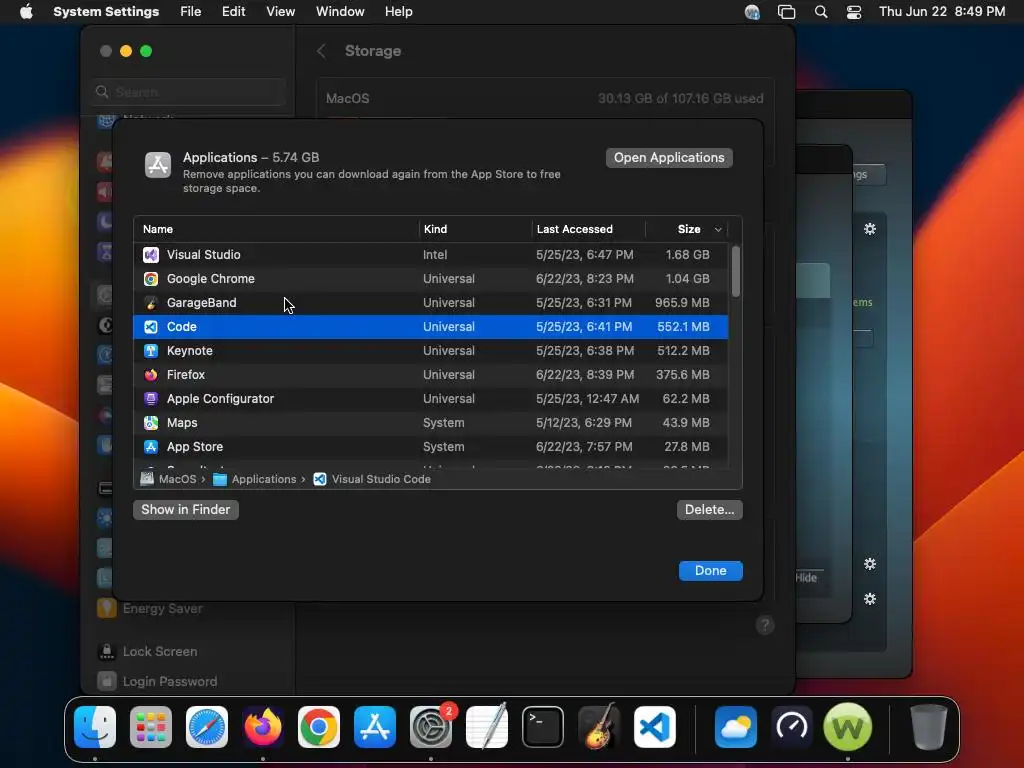Launch Google Chrome from the Dock
Image resolution: width=1024 pixels, height=768 pixels.
[319, 727]
